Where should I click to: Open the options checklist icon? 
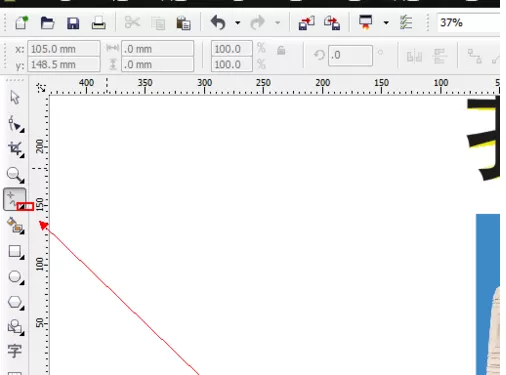pyautogui.click(x=406, y=23)
